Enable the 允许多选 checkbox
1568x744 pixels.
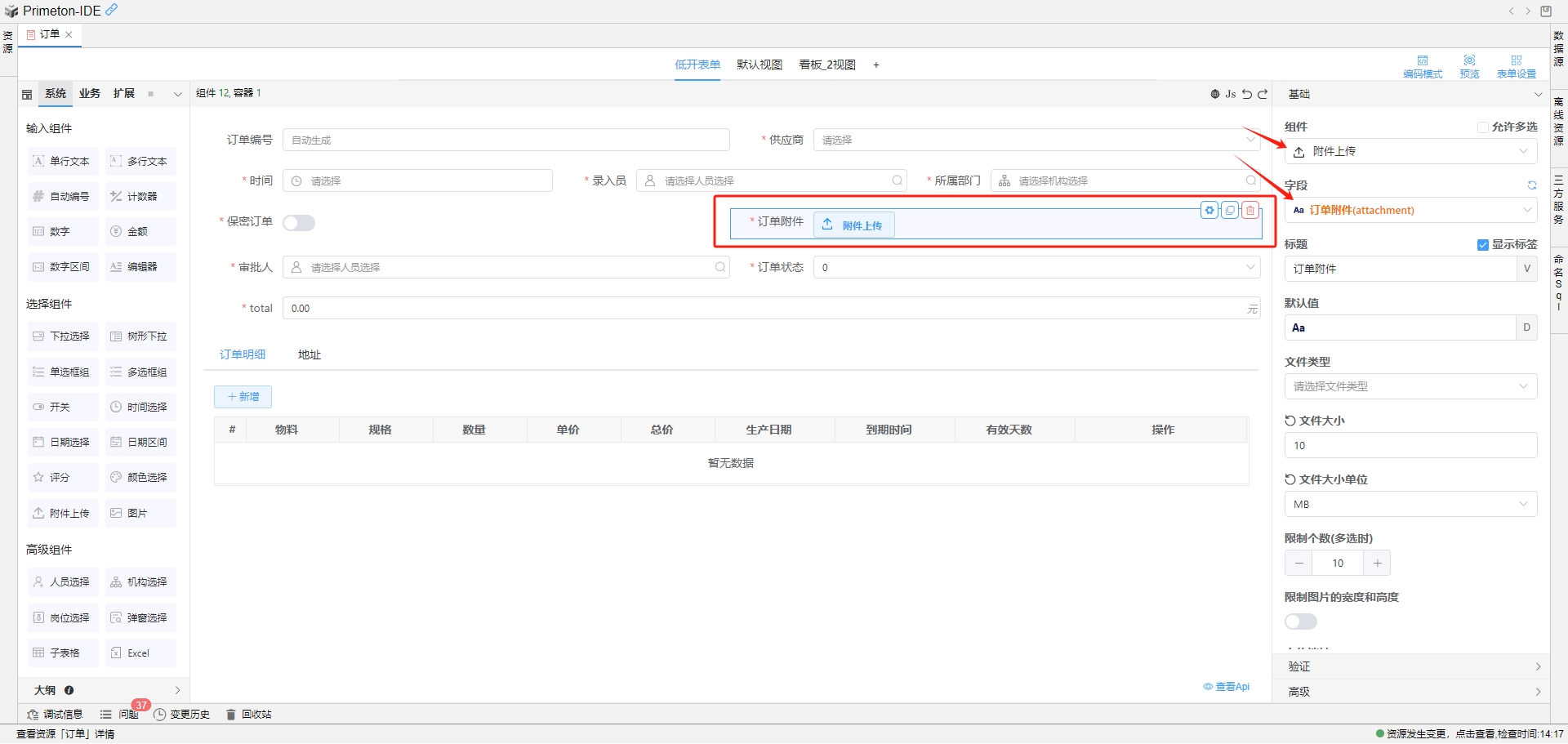pyautogui.click(x=1483, y=127)
